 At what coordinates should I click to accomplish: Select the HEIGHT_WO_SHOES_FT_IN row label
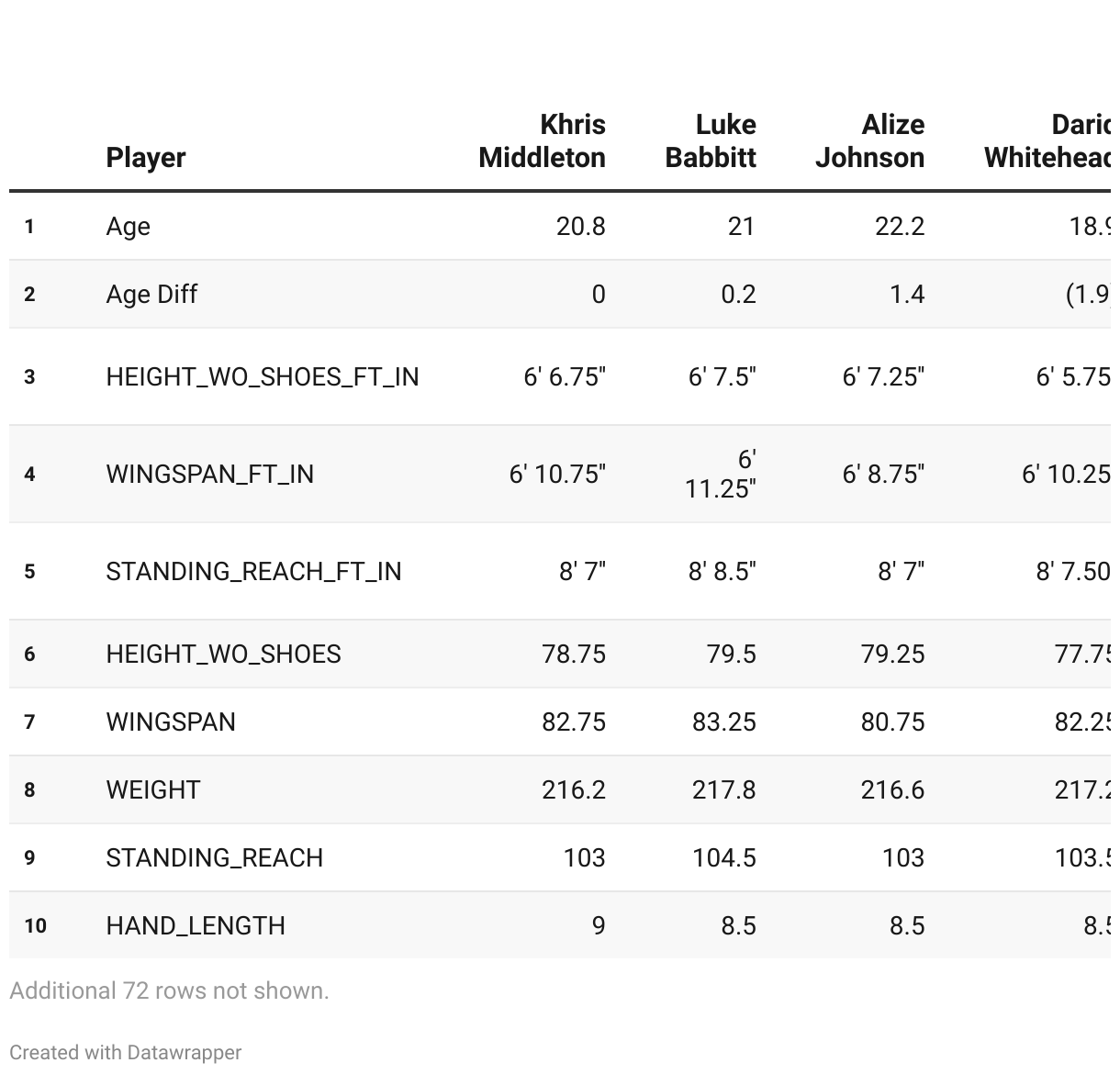tap(263, 376)
